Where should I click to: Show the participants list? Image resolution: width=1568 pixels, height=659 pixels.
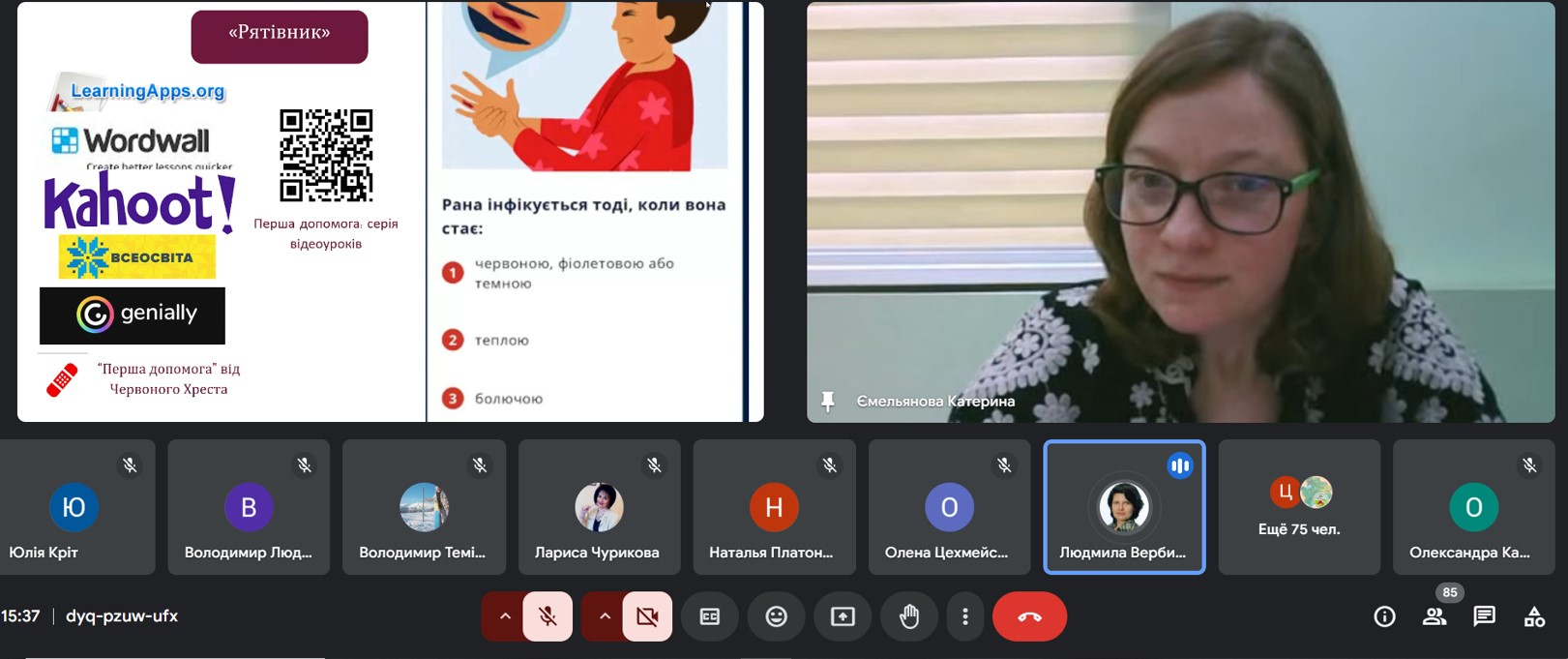tap(1435, 616)
